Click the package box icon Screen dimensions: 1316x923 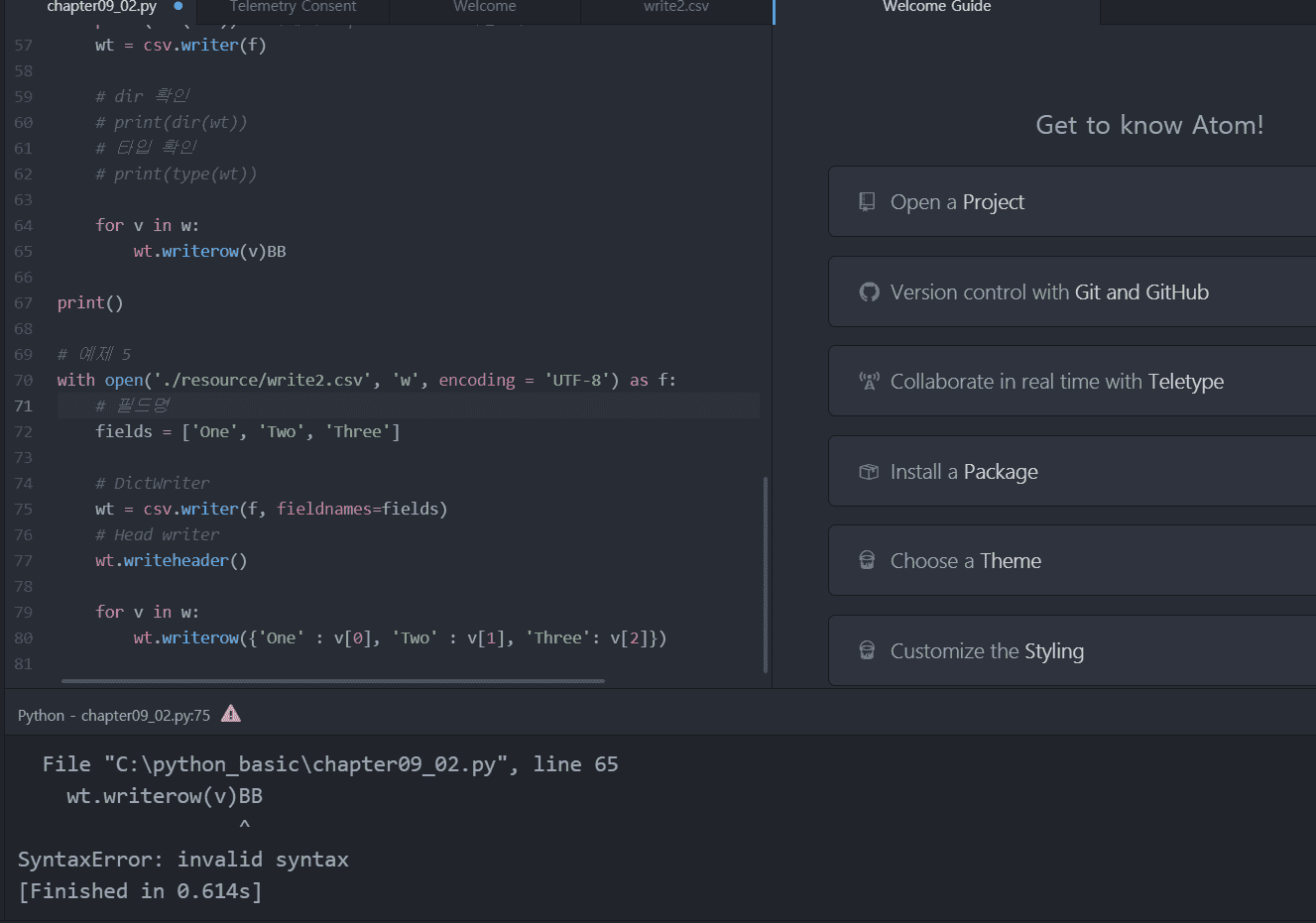pyautogui.click(x=869, y=472)
